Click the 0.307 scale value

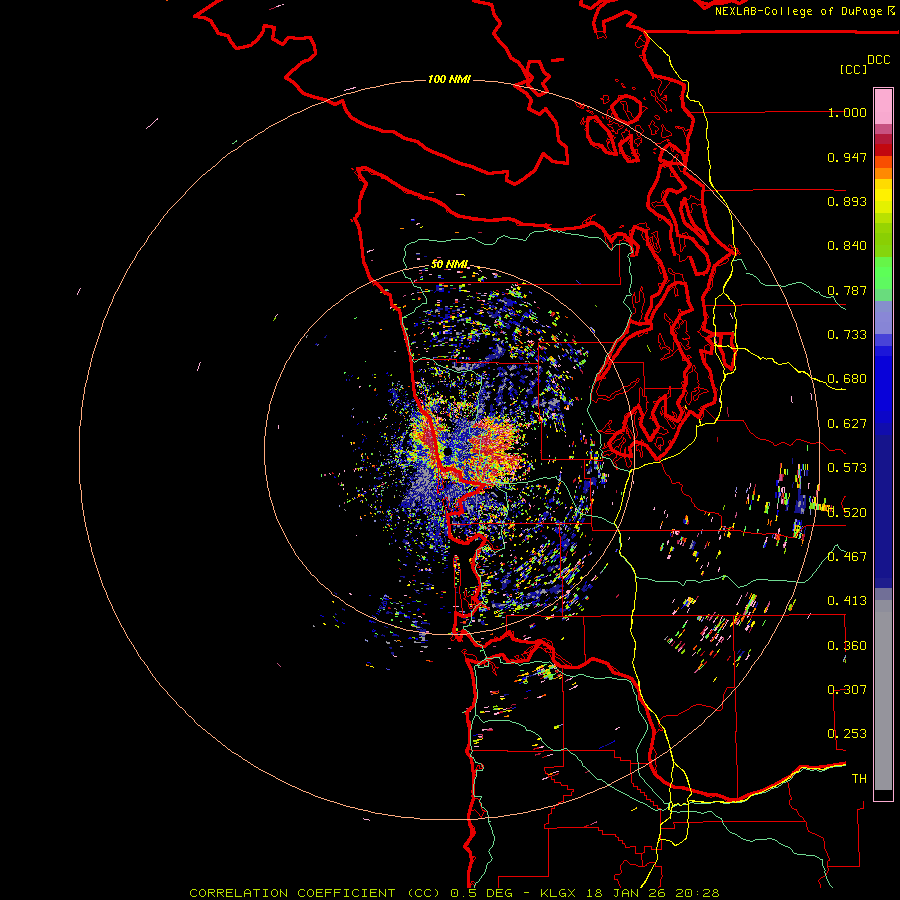point(847,689)
